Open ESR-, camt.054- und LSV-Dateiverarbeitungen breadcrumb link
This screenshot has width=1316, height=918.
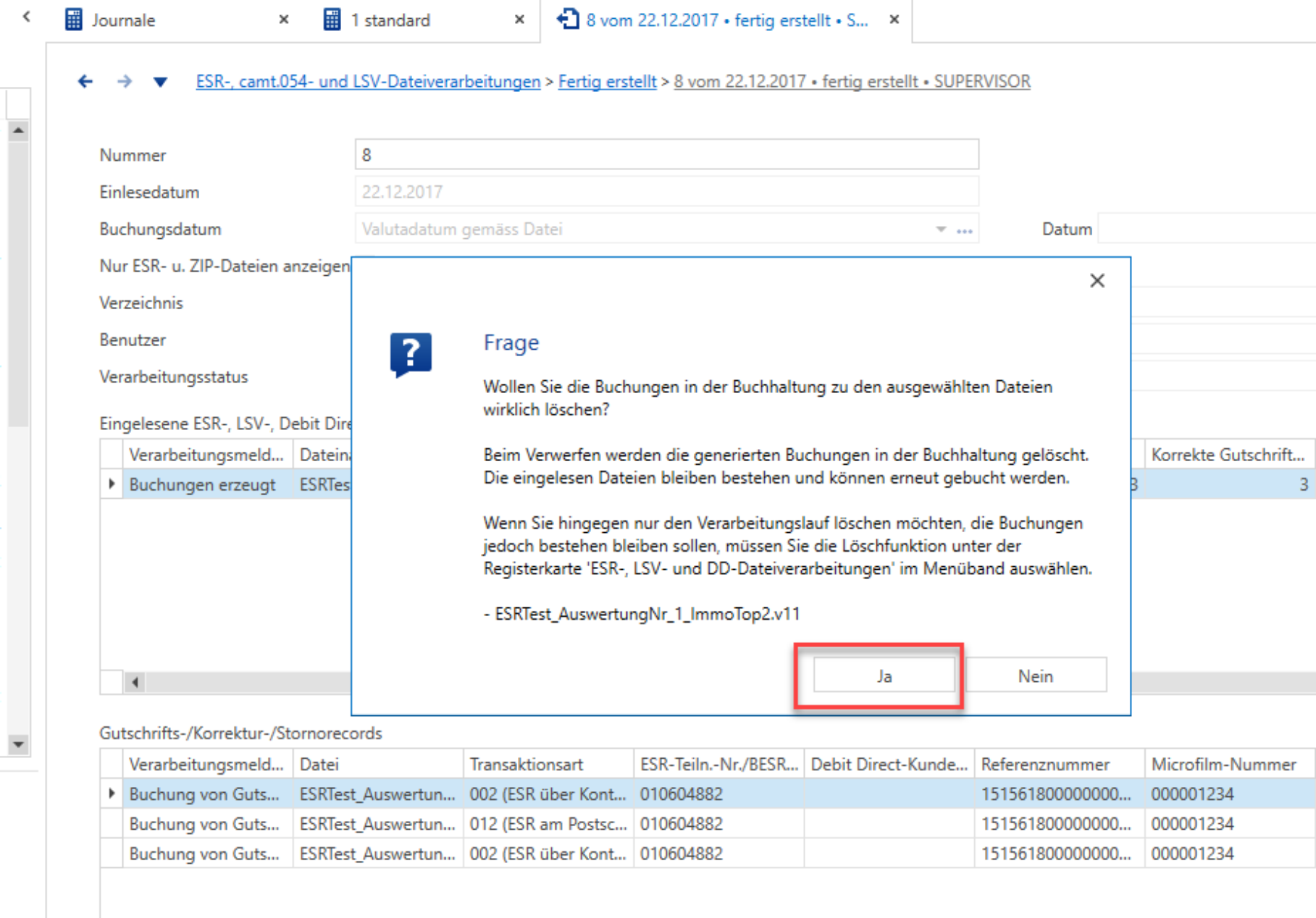(x=368, y=82)
